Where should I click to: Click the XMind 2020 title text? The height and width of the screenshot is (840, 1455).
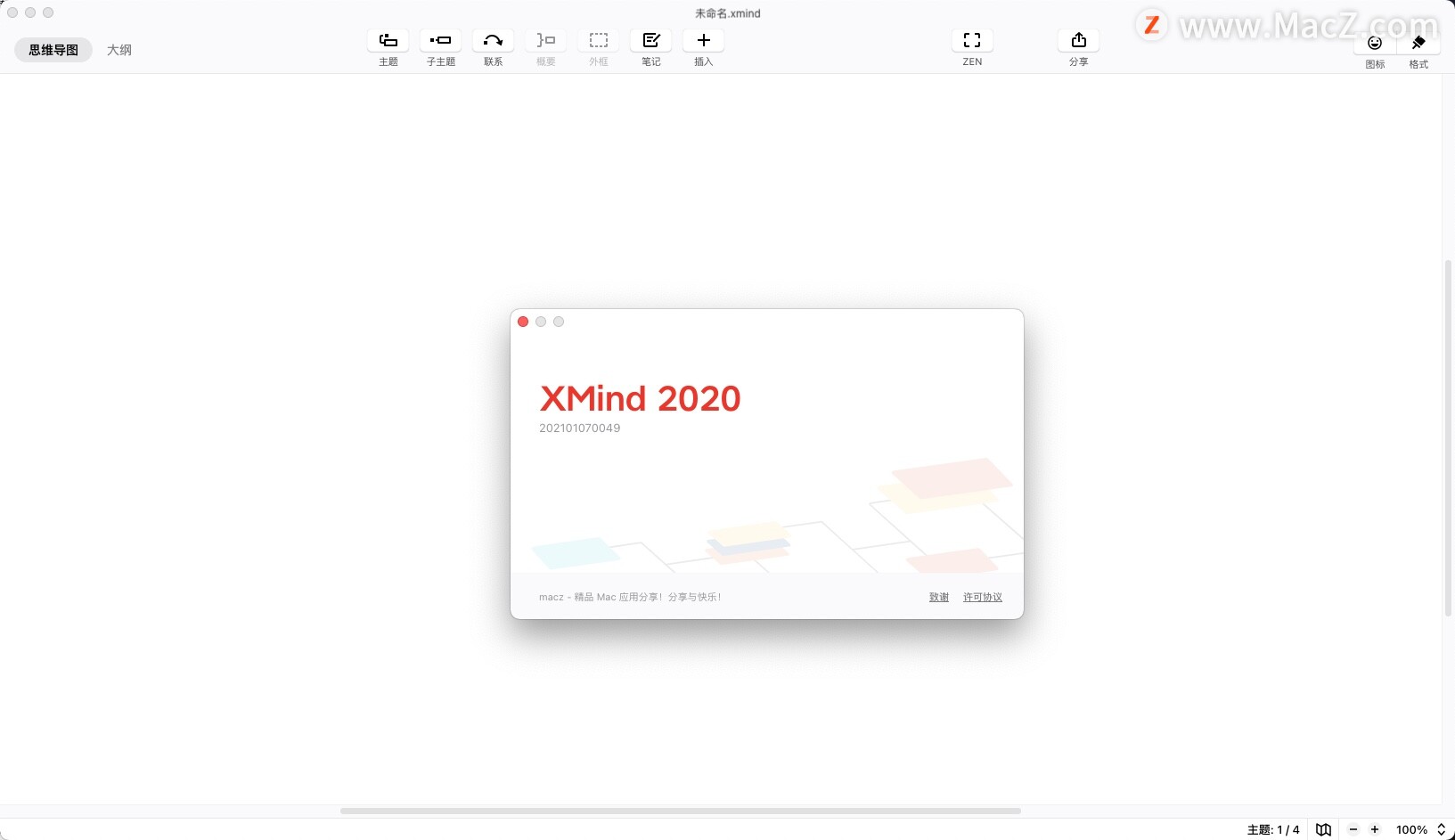pos(641,398)
